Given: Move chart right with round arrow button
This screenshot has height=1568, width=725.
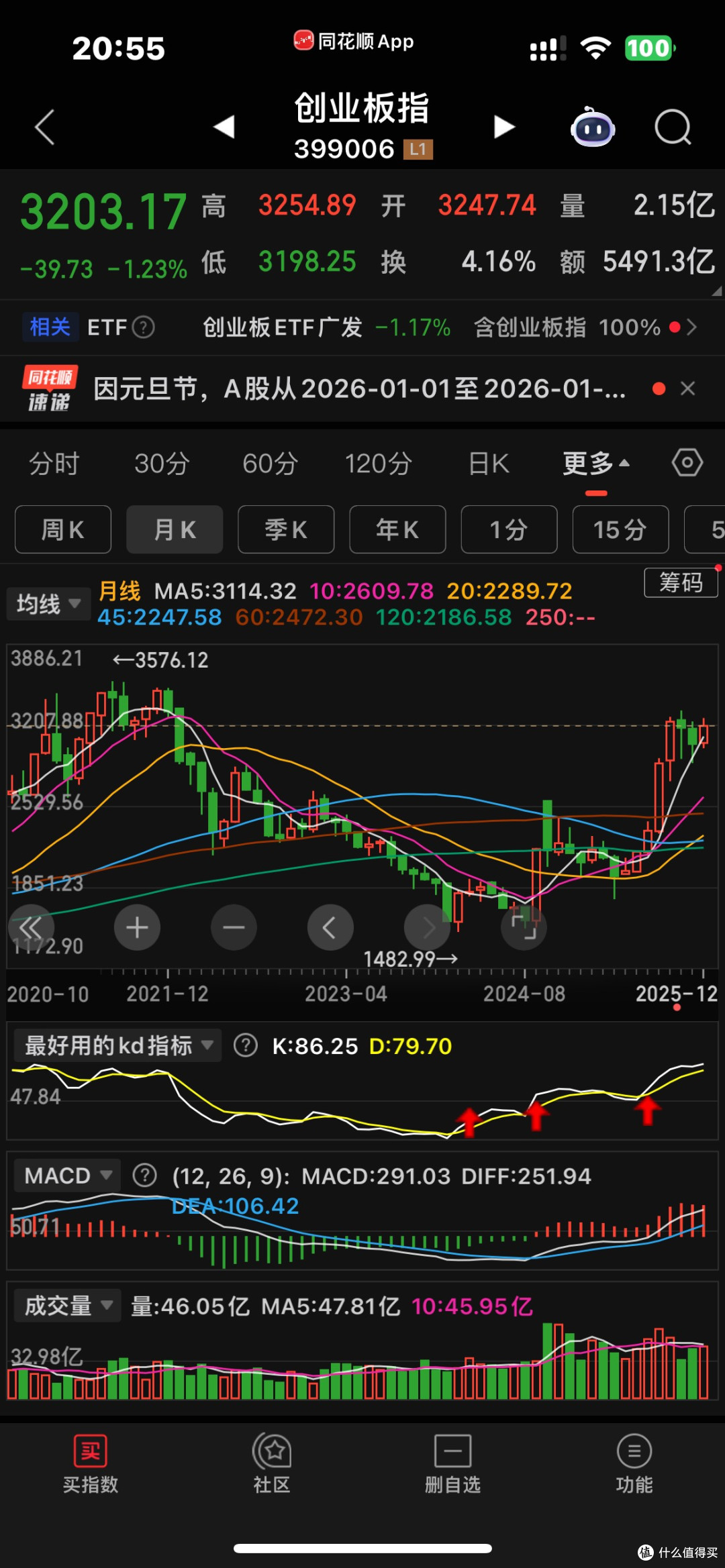Looking at the screenshot, I should coord(427,927).
